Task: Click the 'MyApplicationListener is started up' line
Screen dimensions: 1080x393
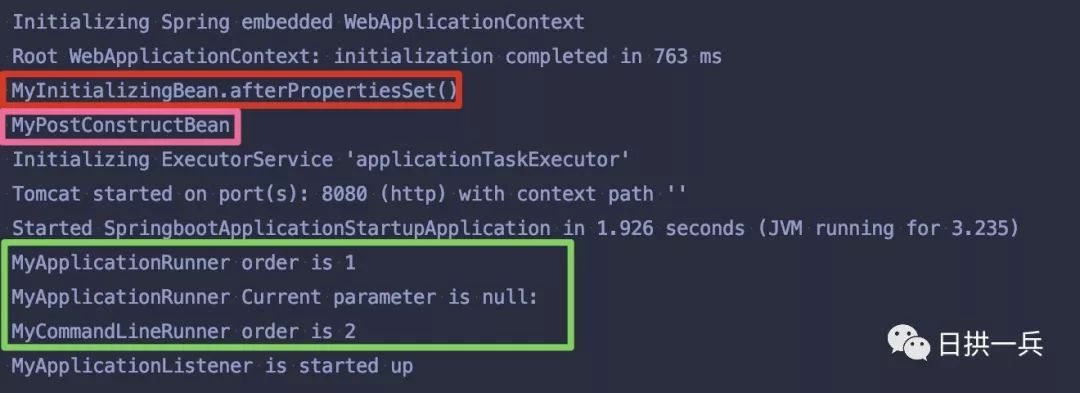Action: click(x=212, y=365)
